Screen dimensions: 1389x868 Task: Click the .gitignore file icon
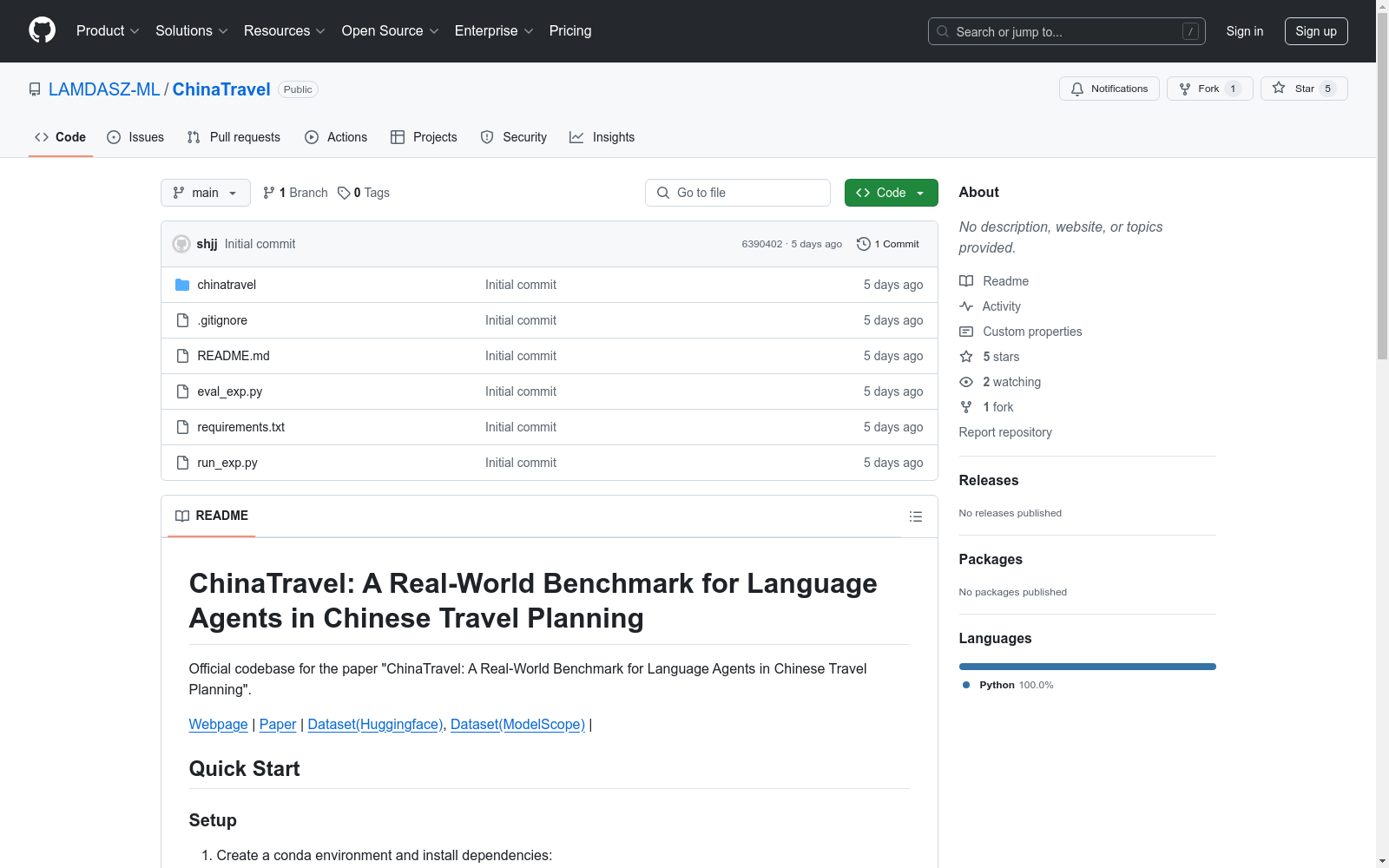point(182,320)
